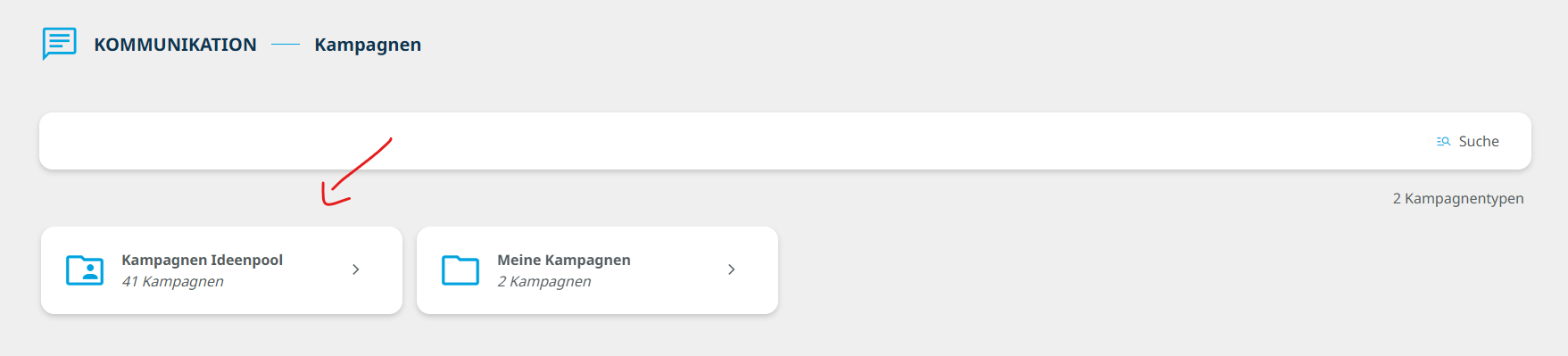Image resolution: width=1568 pixels, height=356 pixels.
Task: Open the KOMMUNIKATION breadcrumb section
Action: [175, 45]
